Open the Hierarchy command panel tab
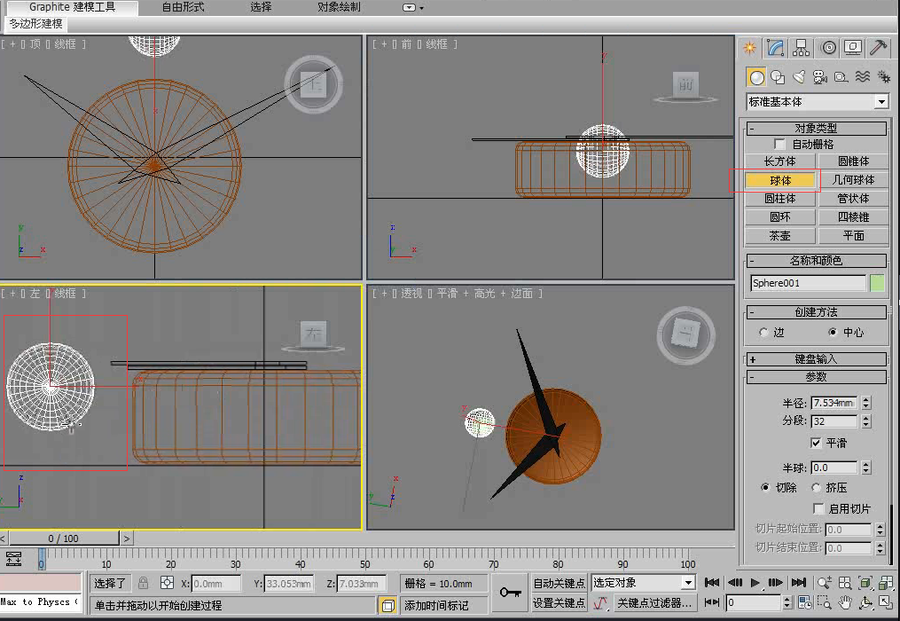Image resolution: width=900 pixels, height=621 pixels. pos(801,48)
